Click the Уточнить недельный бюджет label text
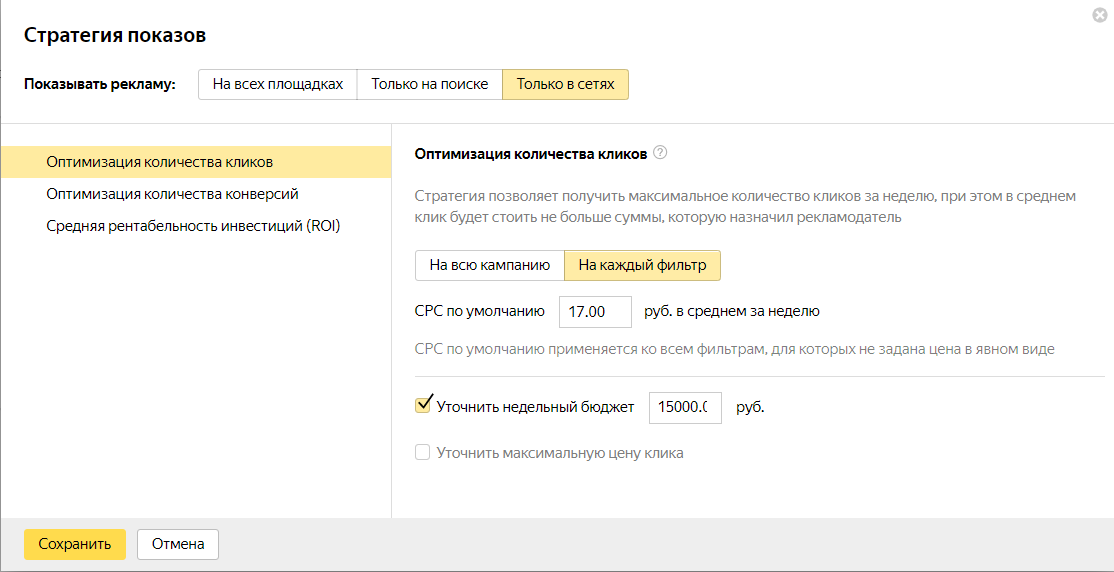This screenshot has height=572, width=1114. point(535,407)
